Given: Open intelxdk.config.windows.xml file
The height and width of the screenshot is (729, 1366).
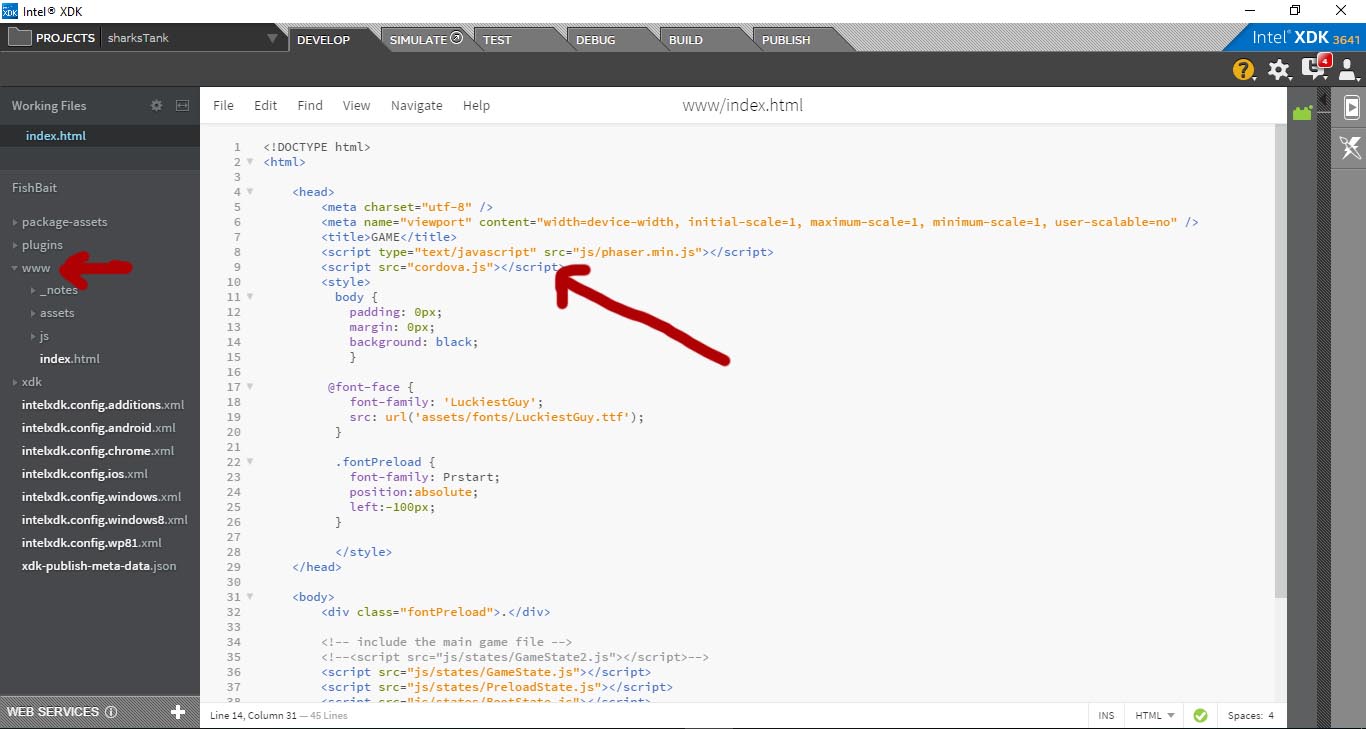Looking at the screenshot, I should tap(100, 497).
